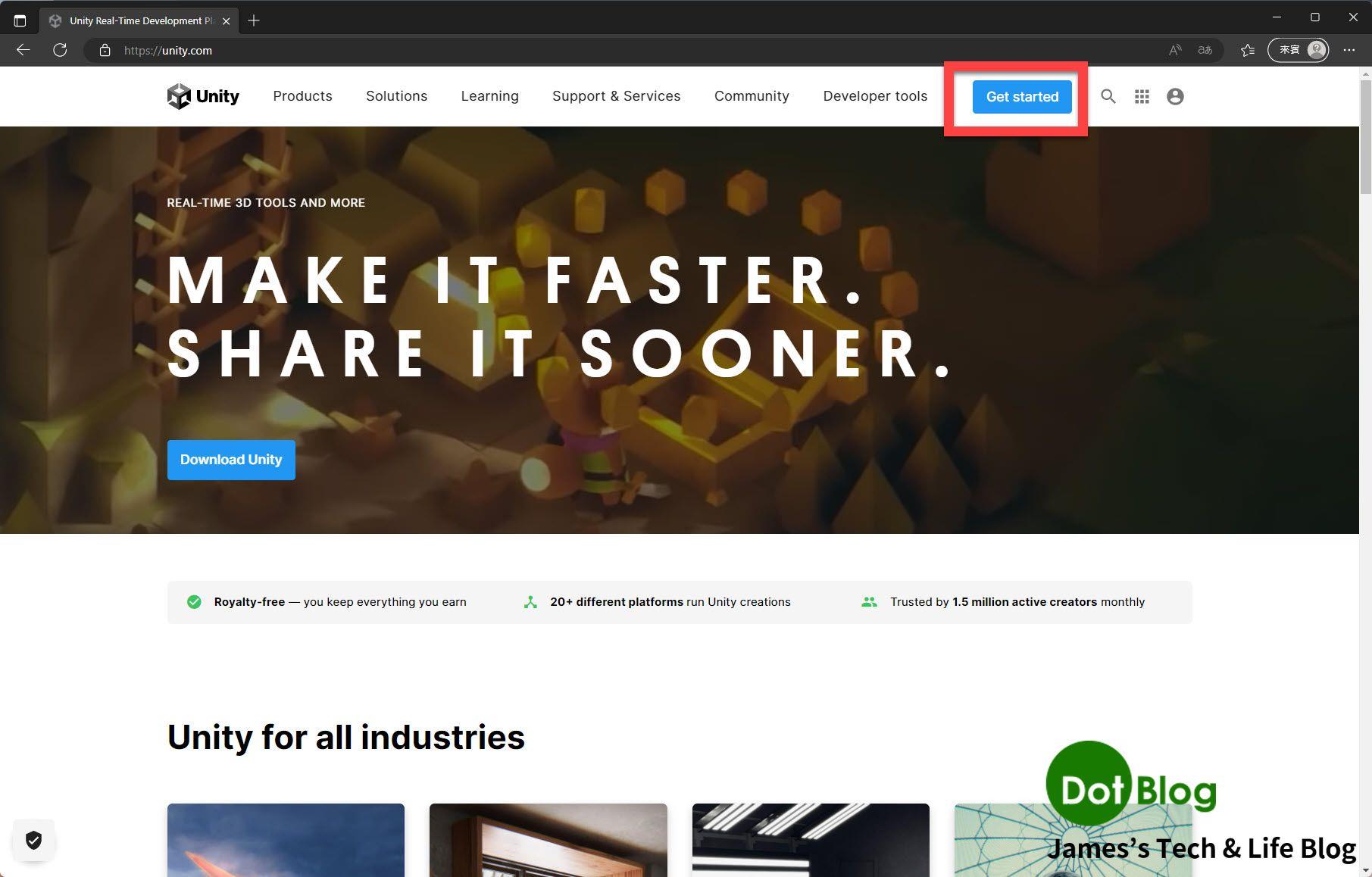Open the Community menu
1372x877 pixels.
[x=752, y=96]
